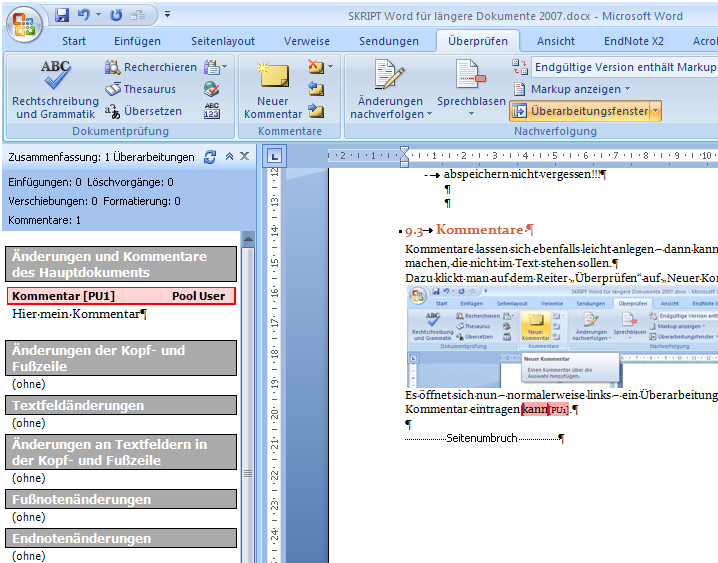Click 'Änderungen der Kopf- und Fußzeile' header

coord(121,358)
